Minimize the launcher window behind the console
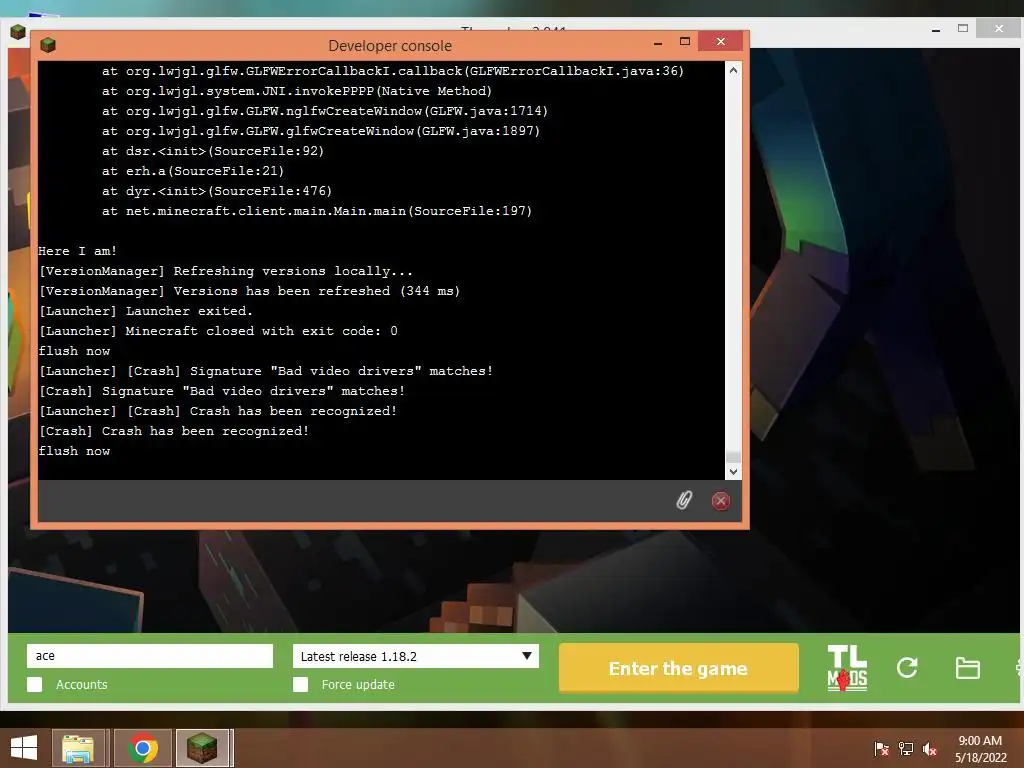Screen dimensions: 1024x768 tap(936, 29)
